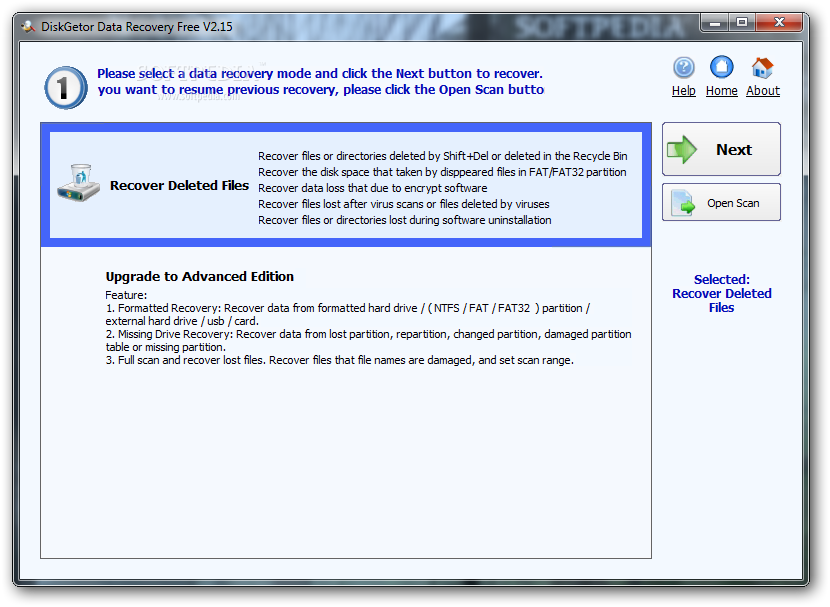The width and height of the screenshot is (830, 607).
Task: Minimize the DiskGetor window
Action: (715, 23)
